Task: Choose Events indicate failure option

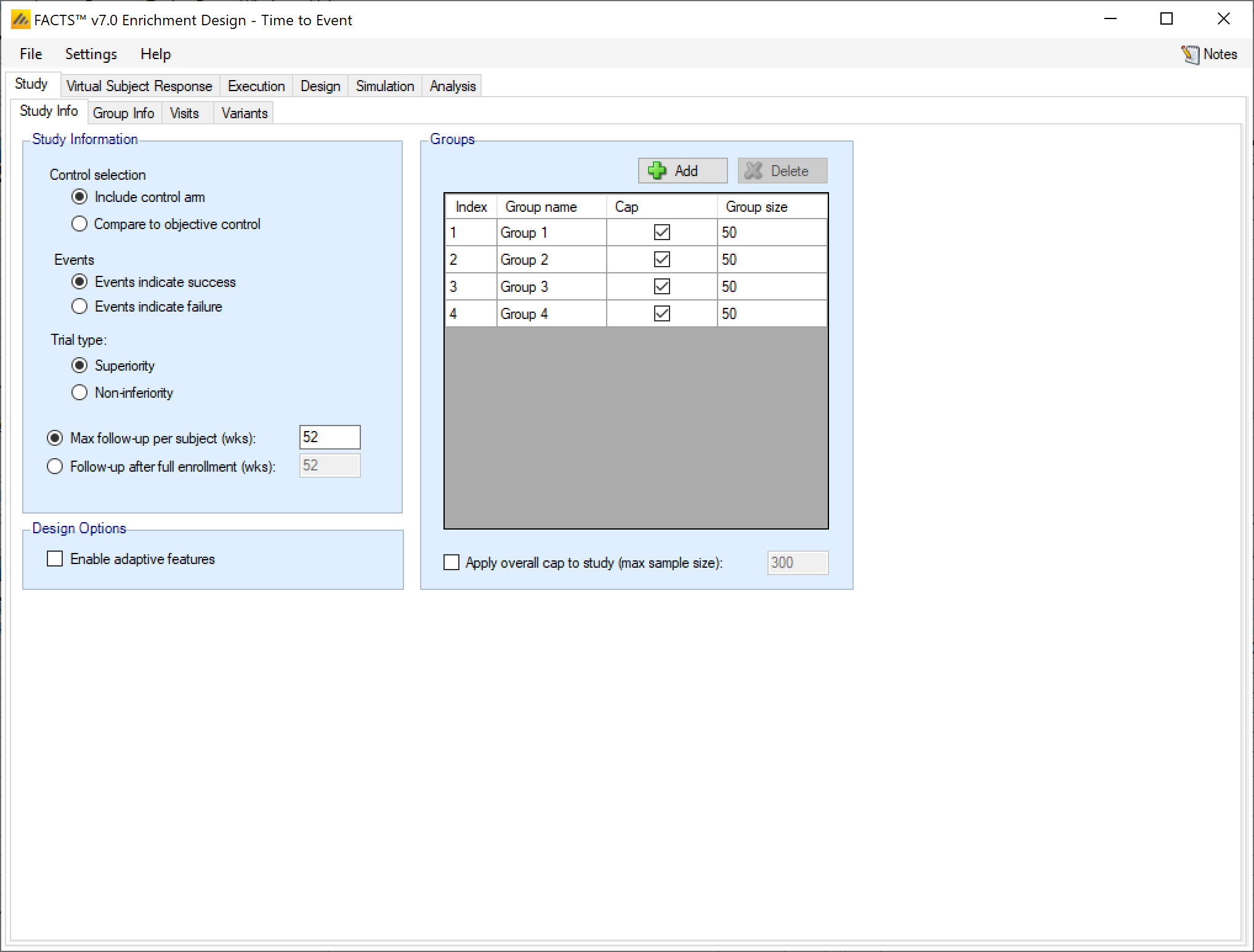Action: coord(79,306)
